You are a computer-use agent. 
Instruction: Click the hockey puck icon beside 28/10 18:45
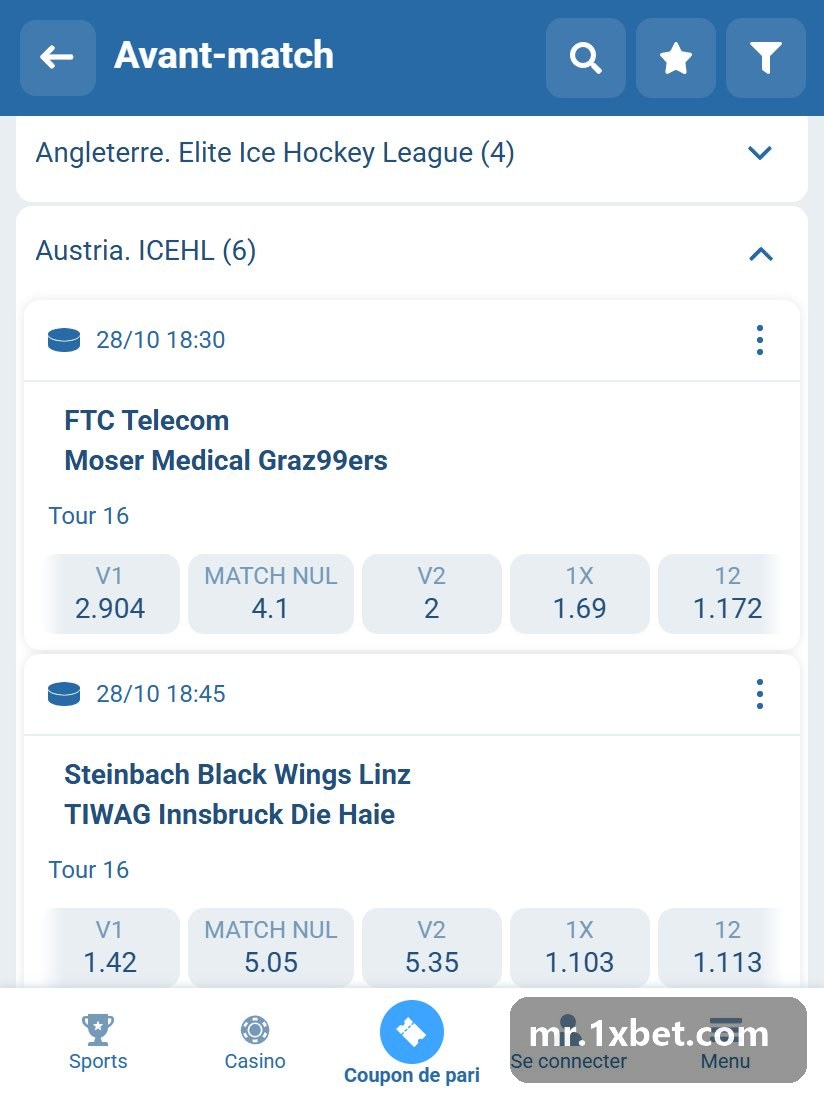tap(64, 695)
